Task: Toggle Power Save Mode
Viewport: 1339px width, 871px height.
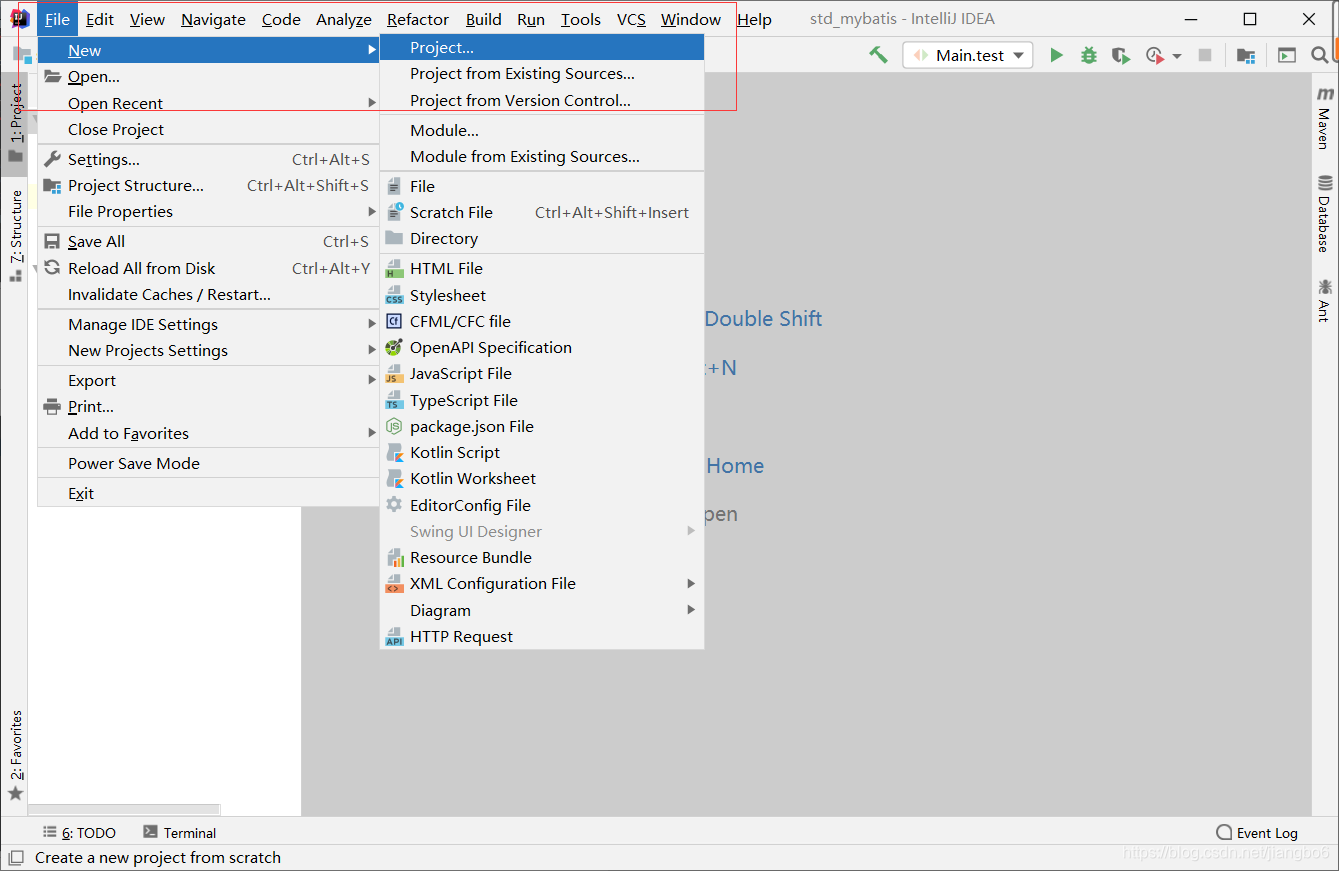Action: (207, 463)
